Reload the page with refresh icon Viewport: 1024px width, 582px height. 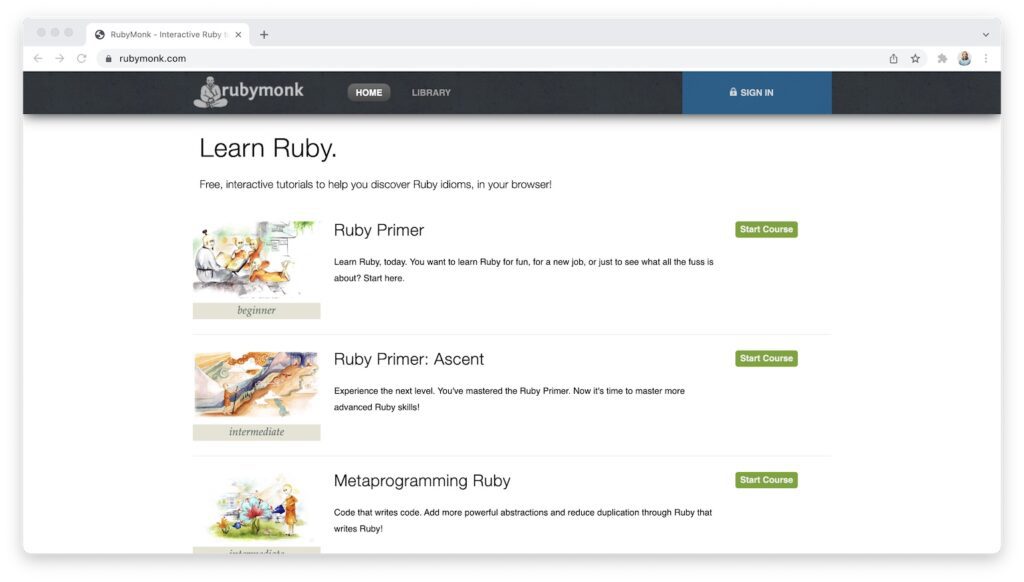pyautogui.click(x=82, y=58)
